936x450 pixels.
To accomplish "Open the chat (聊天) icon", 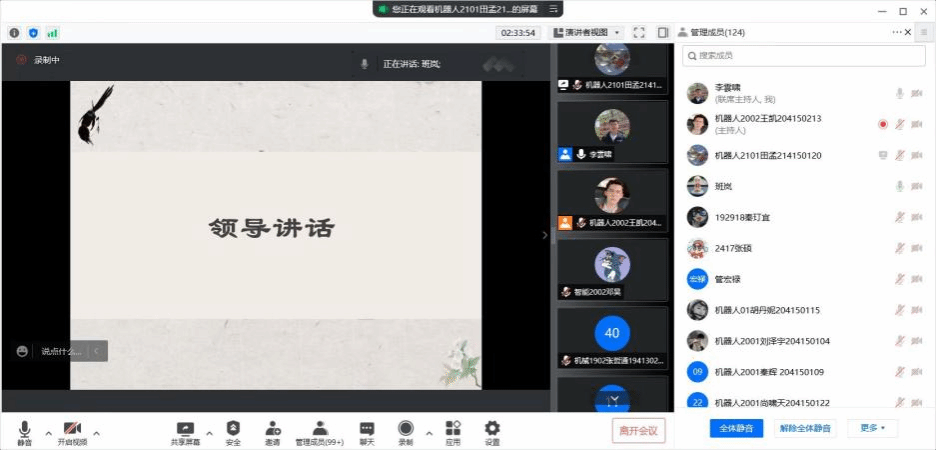I will click(367, 428).
